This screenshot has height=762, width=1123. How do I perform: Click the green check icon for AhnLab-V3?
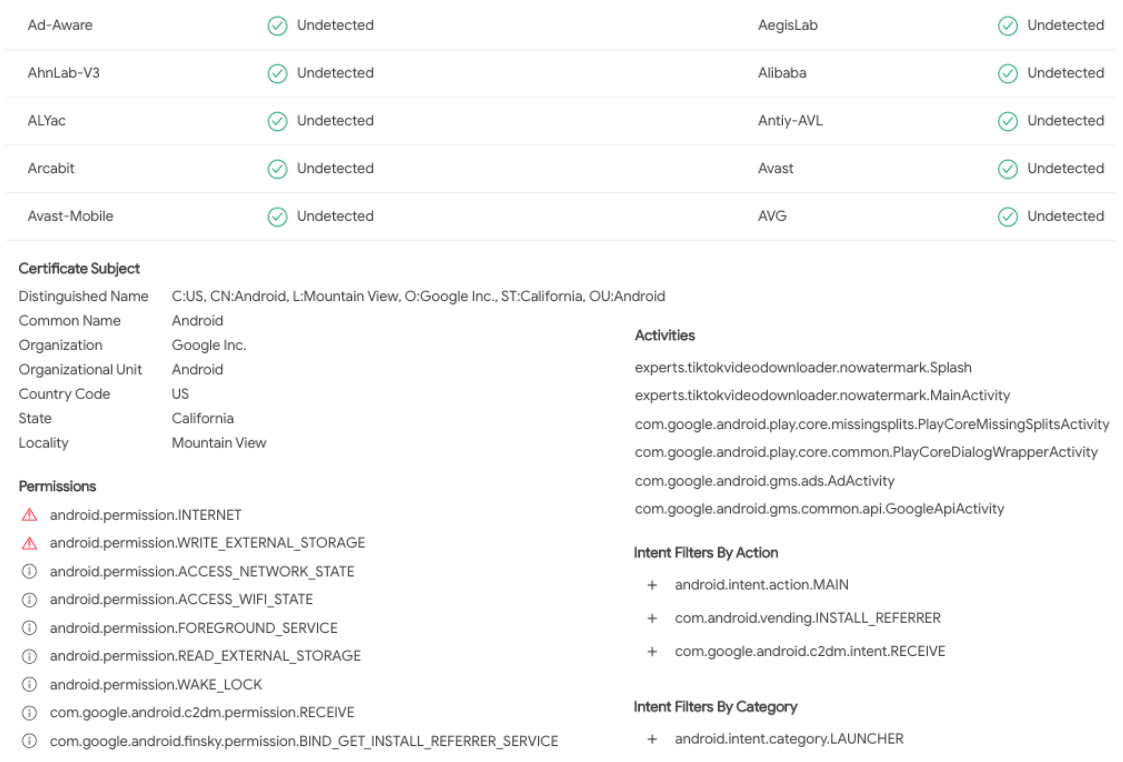[277, 74]
